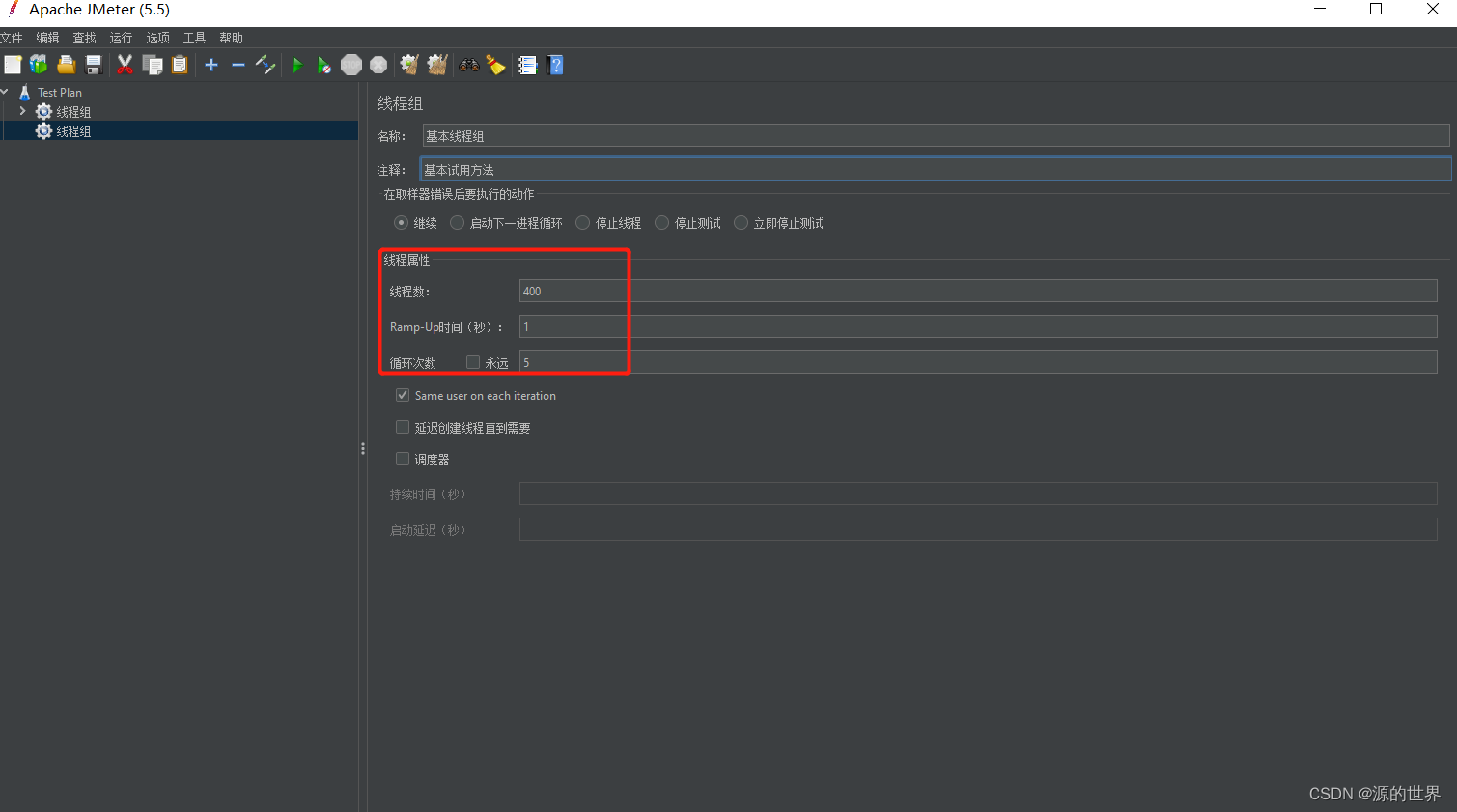
Task: Select 启动下一进程循环 radio option
Action: pos(457,223)
